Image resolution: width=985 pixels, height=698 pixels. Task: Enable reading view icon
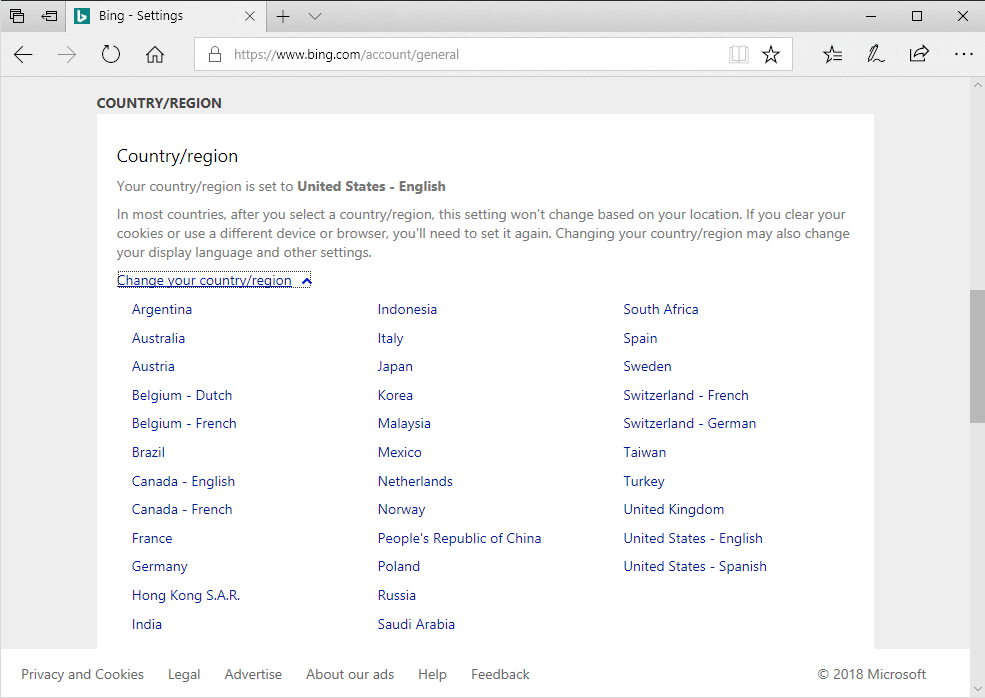pyautogui.click(x=739, y=55)
